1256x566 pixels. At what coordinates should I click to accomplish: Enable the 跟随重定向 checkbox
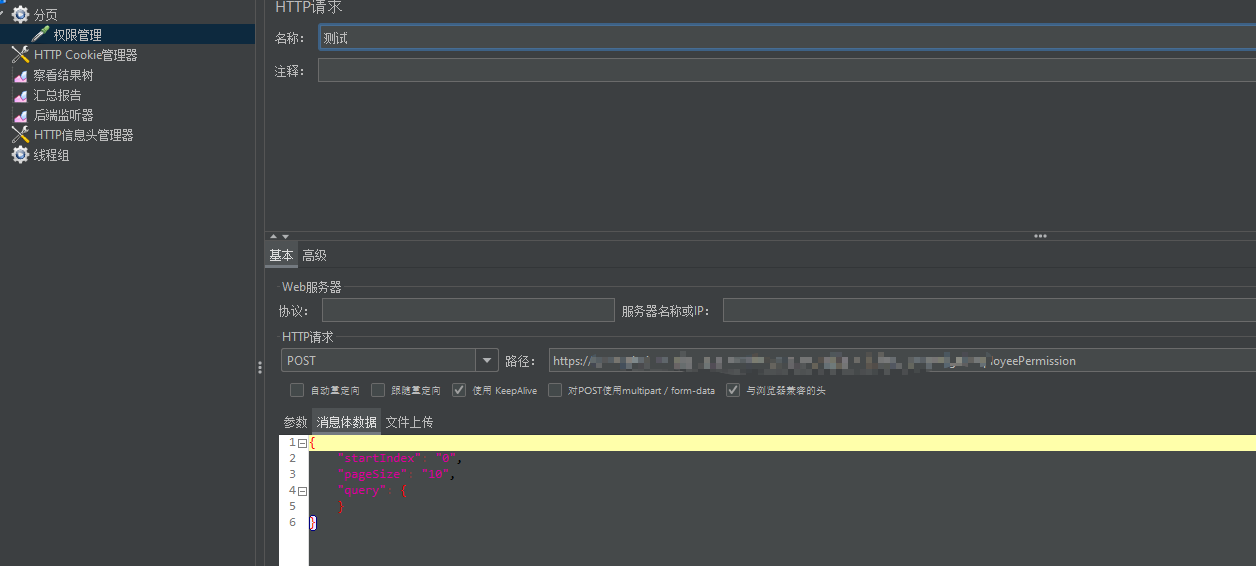[378, 390]
